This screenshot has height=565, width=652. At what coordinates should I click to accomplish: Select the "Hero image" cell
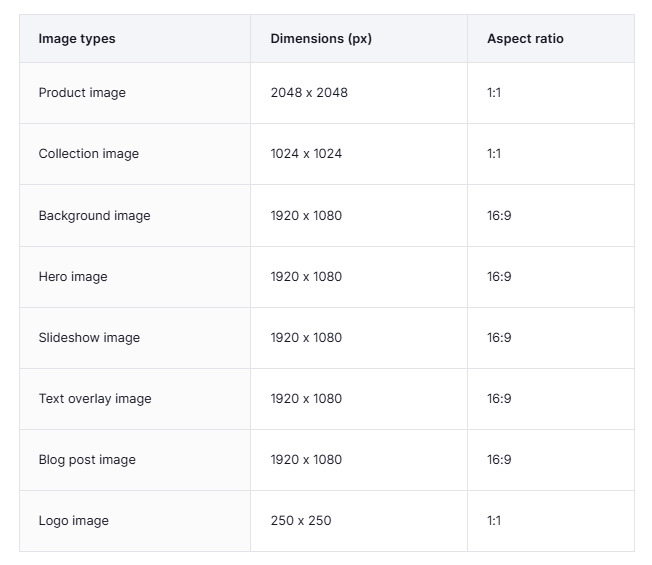coord(73,277)
